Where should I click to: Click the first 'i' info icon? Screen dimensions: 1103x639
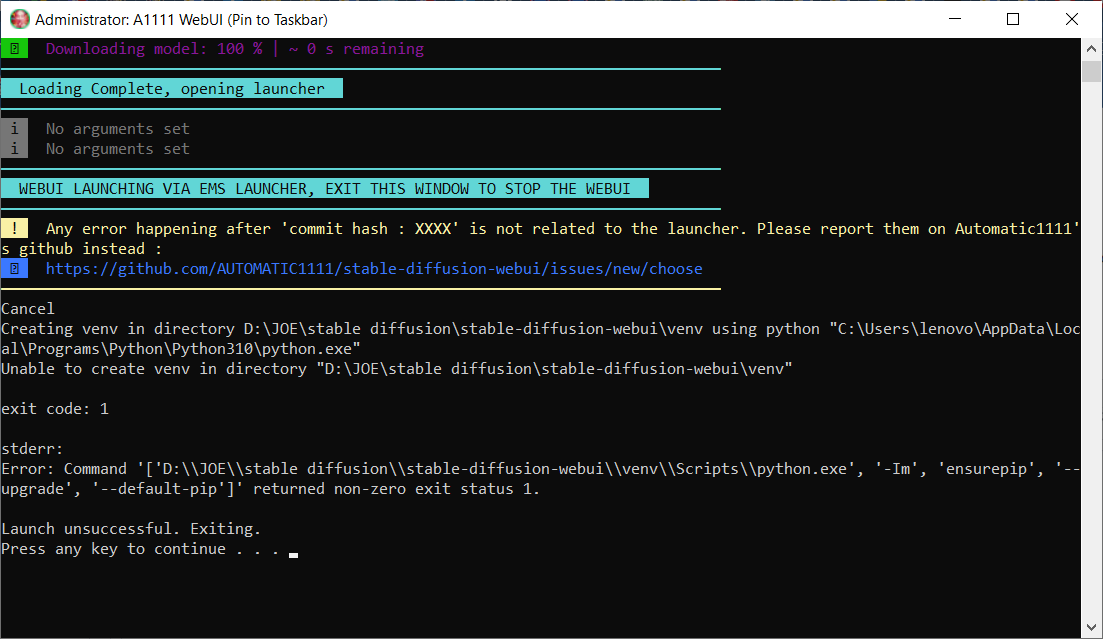tap(14, 128)
